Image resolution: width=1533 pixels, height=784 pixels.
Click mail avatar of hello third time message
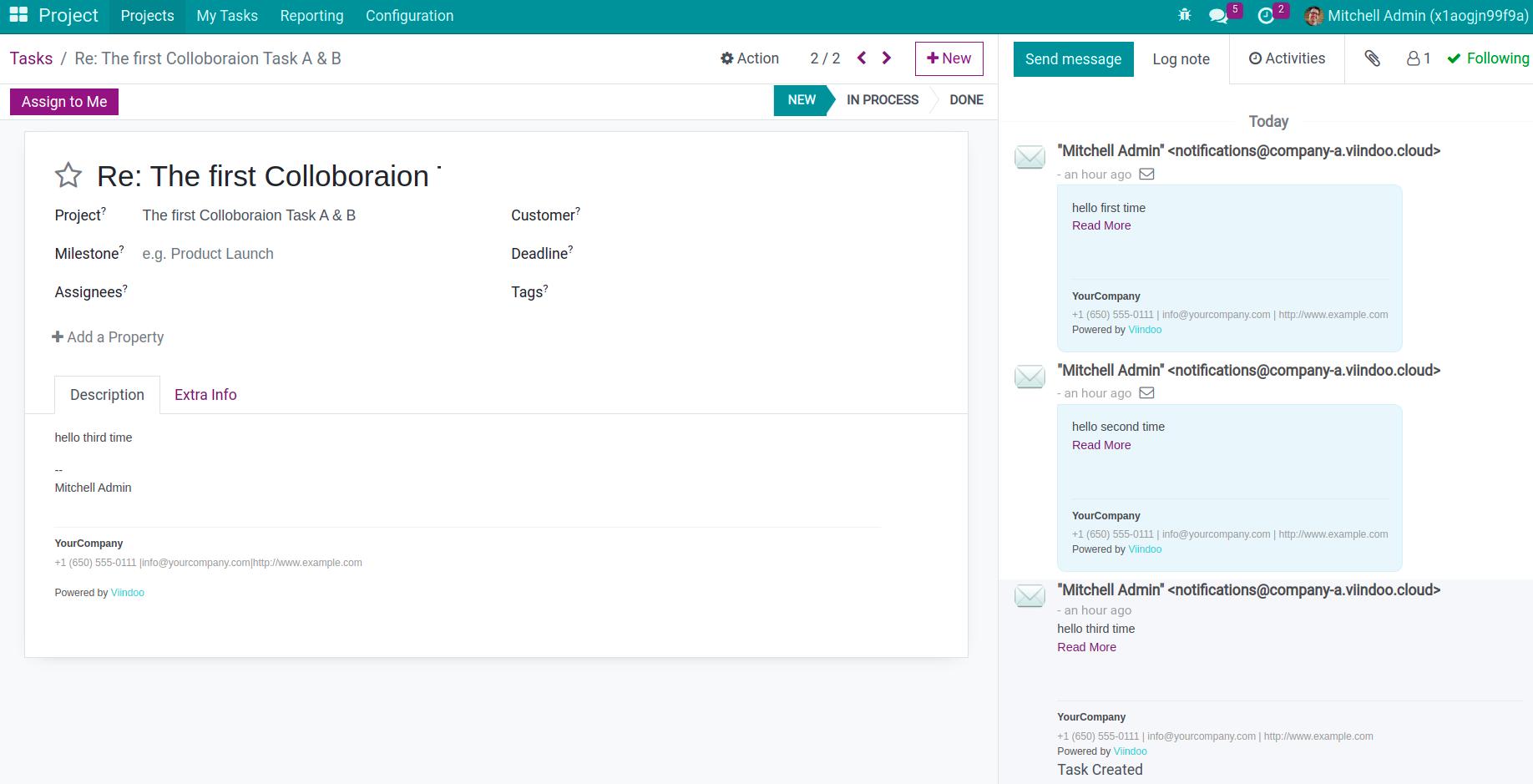(1030, 596)
